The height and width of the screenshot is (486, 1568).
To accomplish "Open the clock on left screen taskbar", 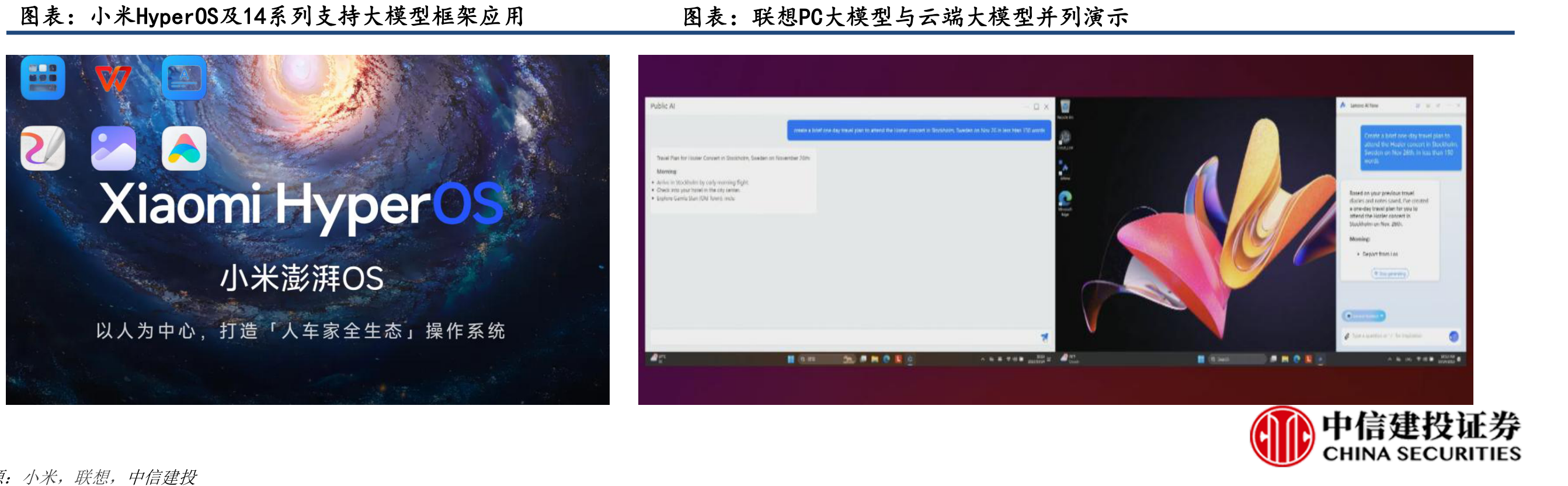I will point(1037,359).
